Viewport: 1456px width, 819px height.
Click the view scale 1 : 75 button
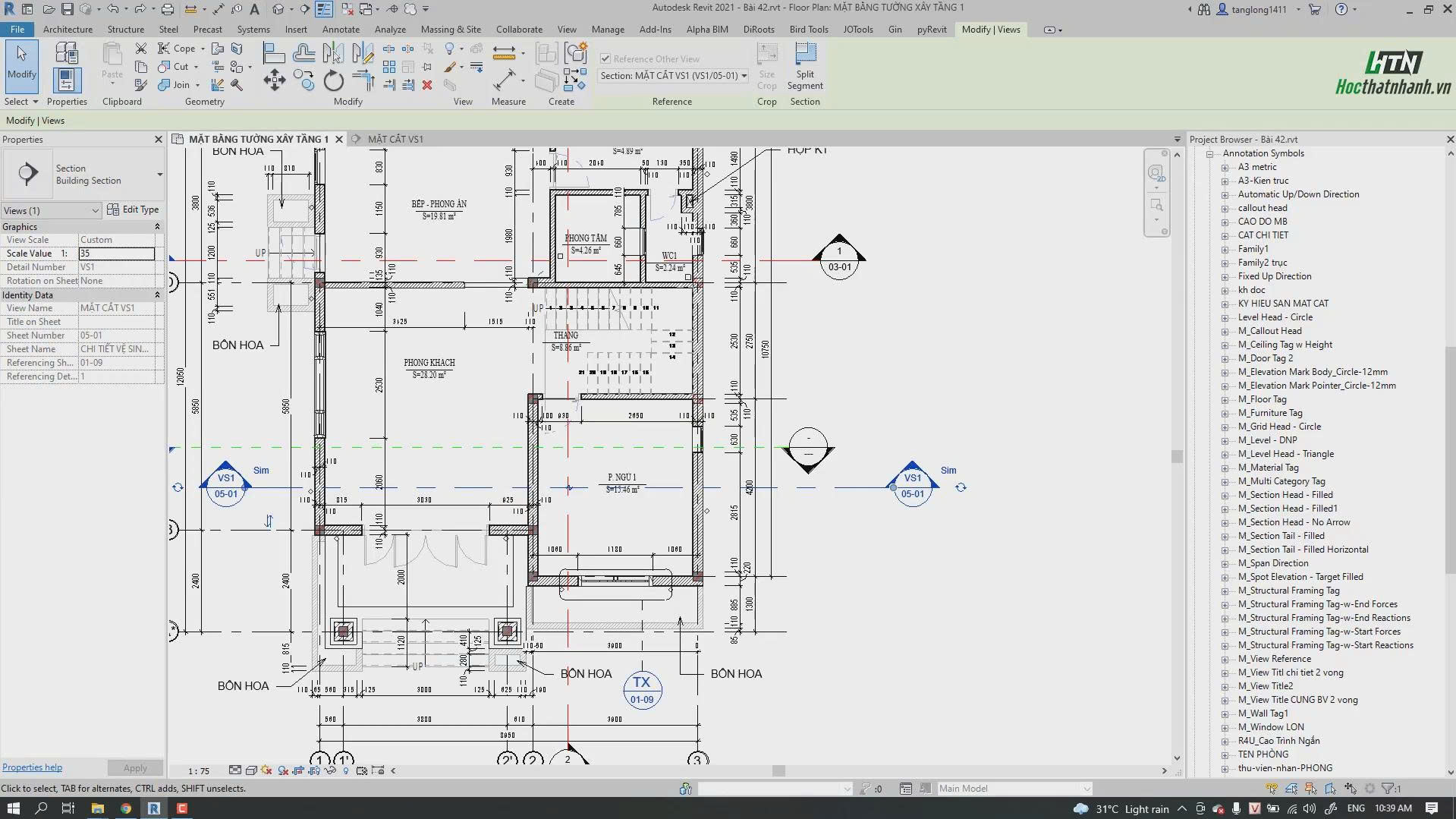click(199, 770)
